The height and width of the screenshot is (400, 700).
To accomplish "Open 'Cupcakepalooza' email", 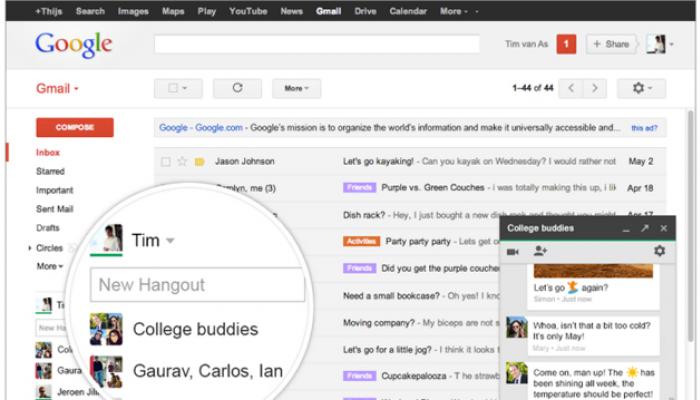I will (x=414, y=376).
